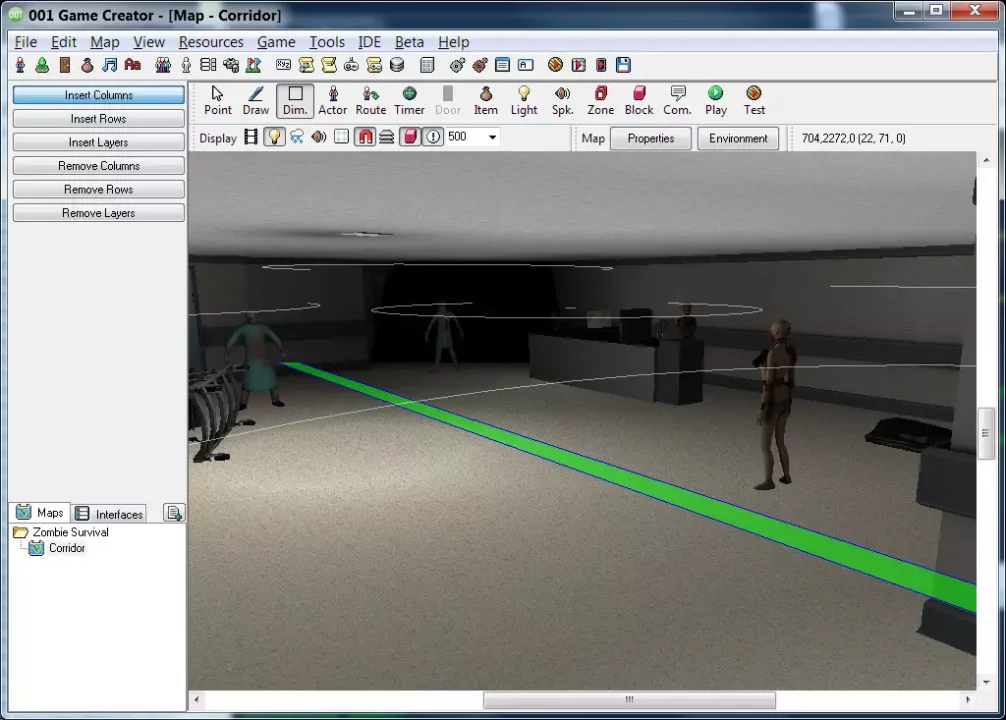This screenshot has height=720, width=1006.
Task: Choose the Actor placement tool
Action: tap(332, 100)
